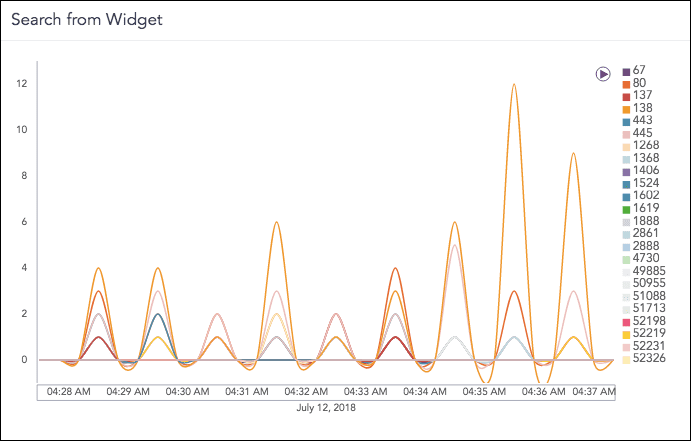691x441 pixels.
Task: Click the red color swatch beside 137
Action: tap(626, 96)
